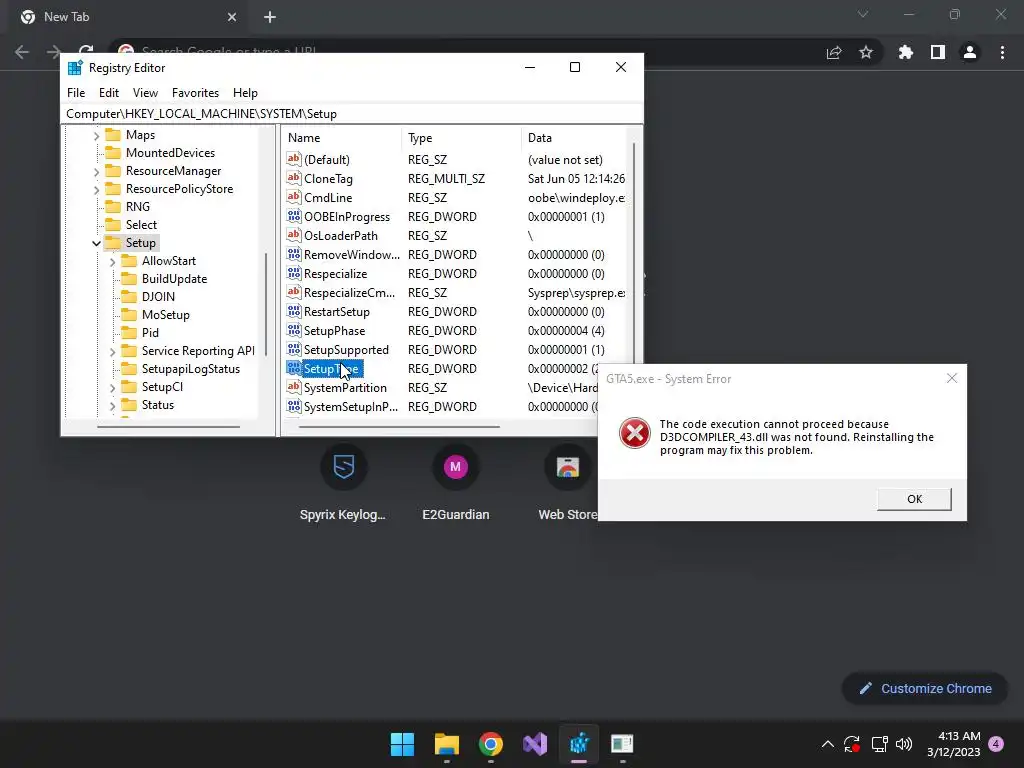
Task: Click the RemoveWindow... DWORD icon
Action: tap(294, 254)
